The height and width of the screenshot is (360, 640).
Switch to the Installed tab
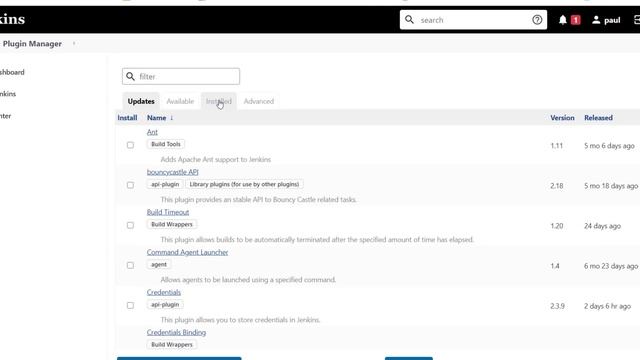(218, 101)
